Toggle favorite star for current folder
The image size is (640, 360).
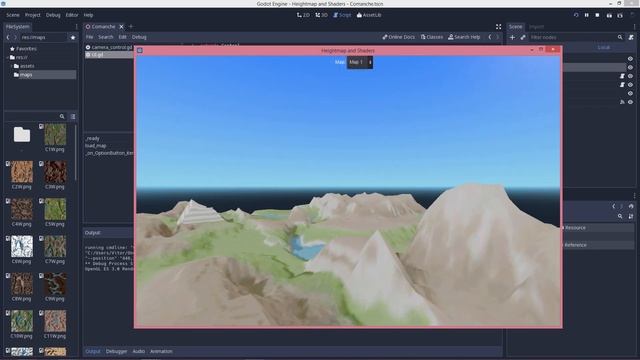(73, 38)
